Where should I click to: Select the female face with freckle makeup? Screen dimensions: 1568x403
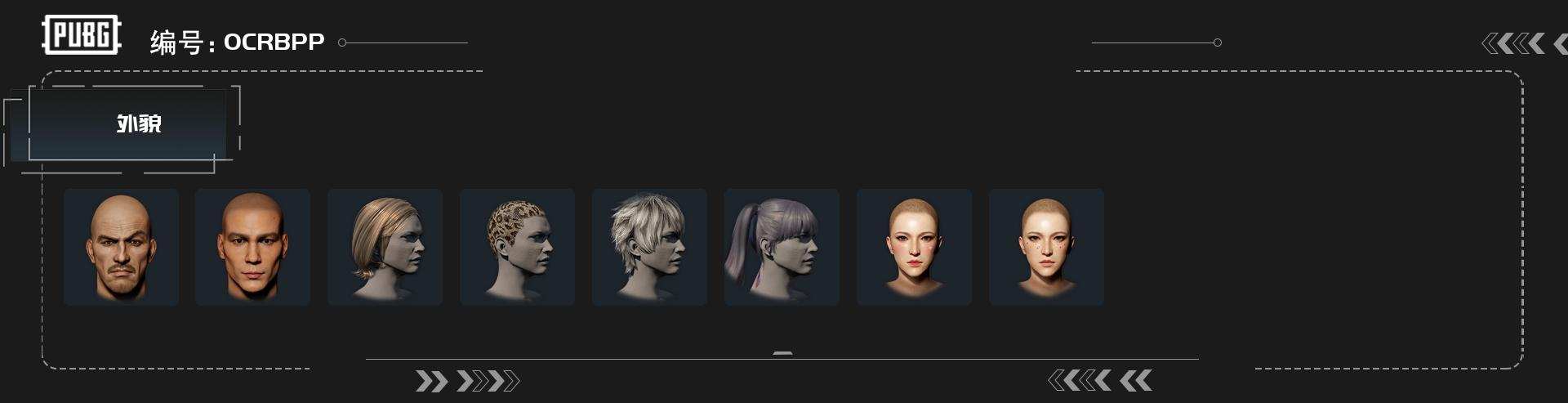click(1046, 247)
